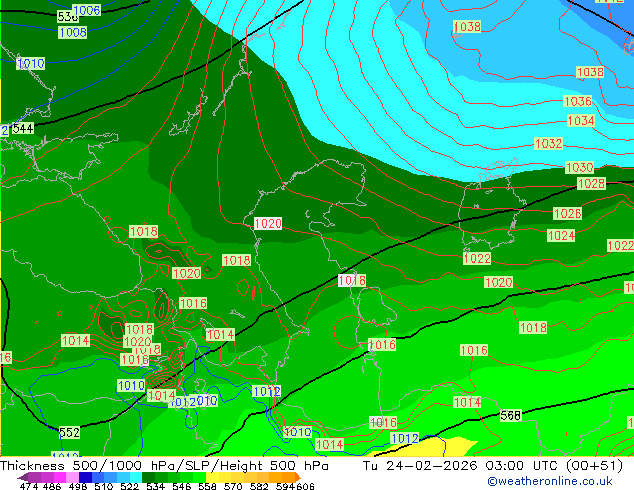Click the red '1034' pressure label

pos(581,120)
